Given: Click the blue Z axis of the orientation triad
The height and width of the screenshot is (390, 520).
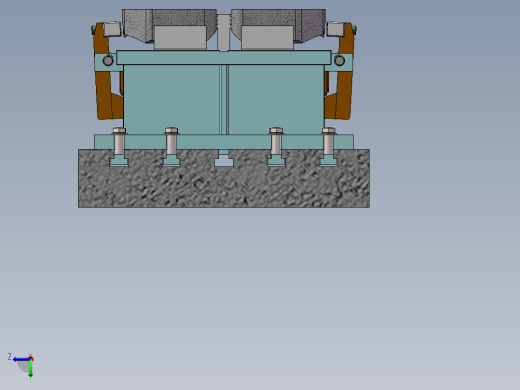Looking at the screenshot, I should pos(21,359).
